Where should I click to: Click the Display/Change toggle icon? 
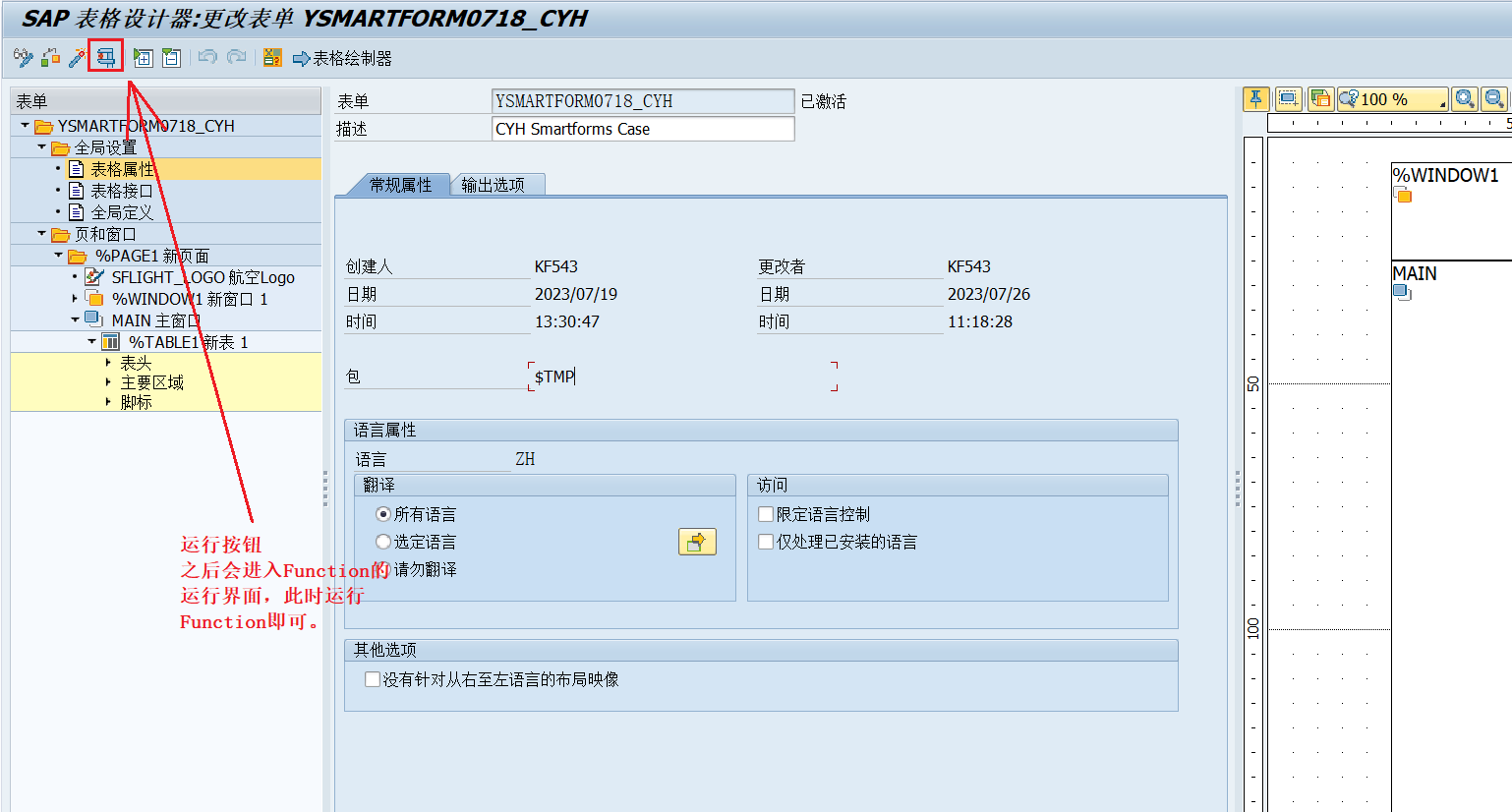point(23,58)
